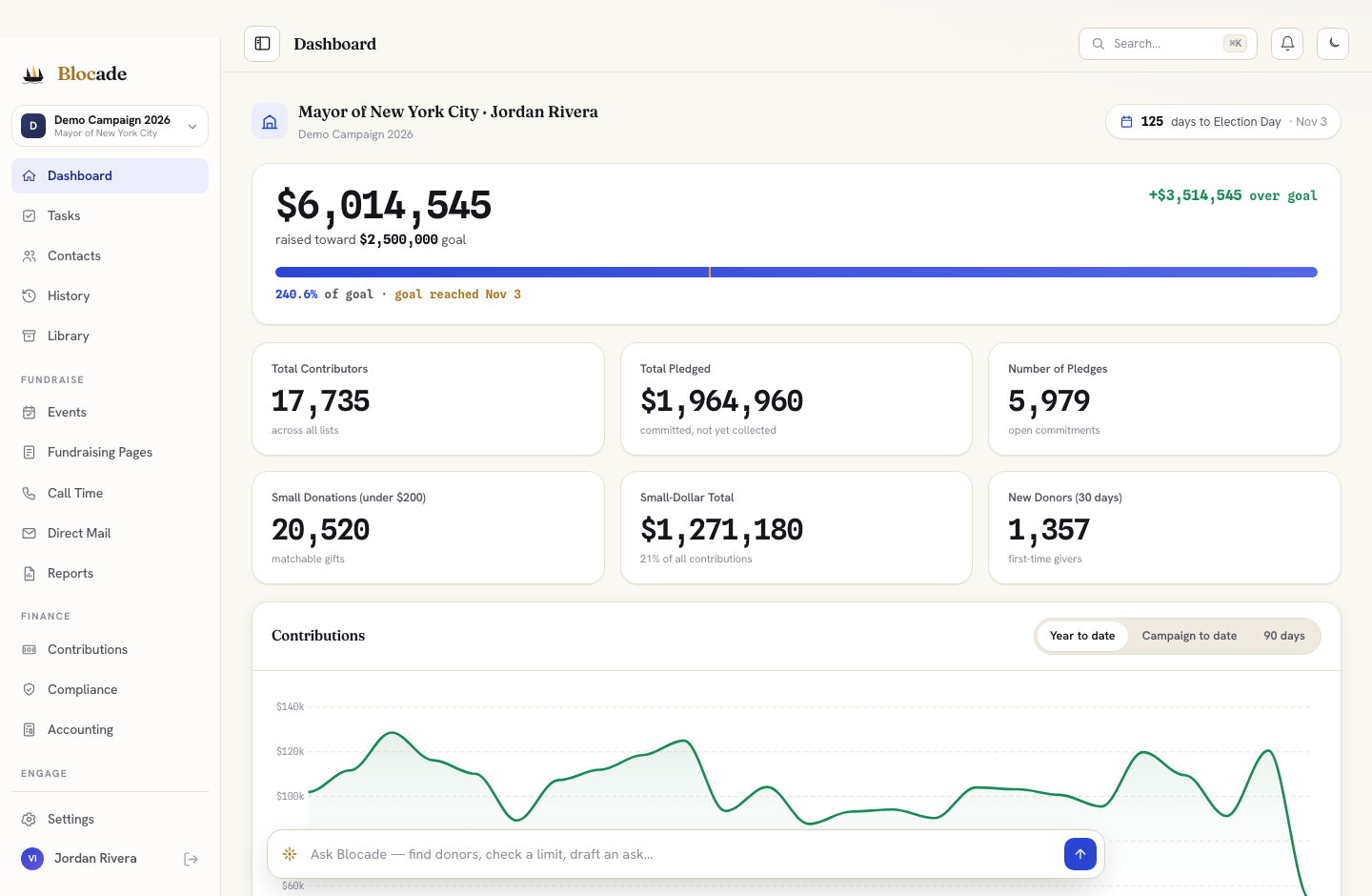Toggle the sidebar panel icon
Screen dimensions: 1372x896
point(262,44)
